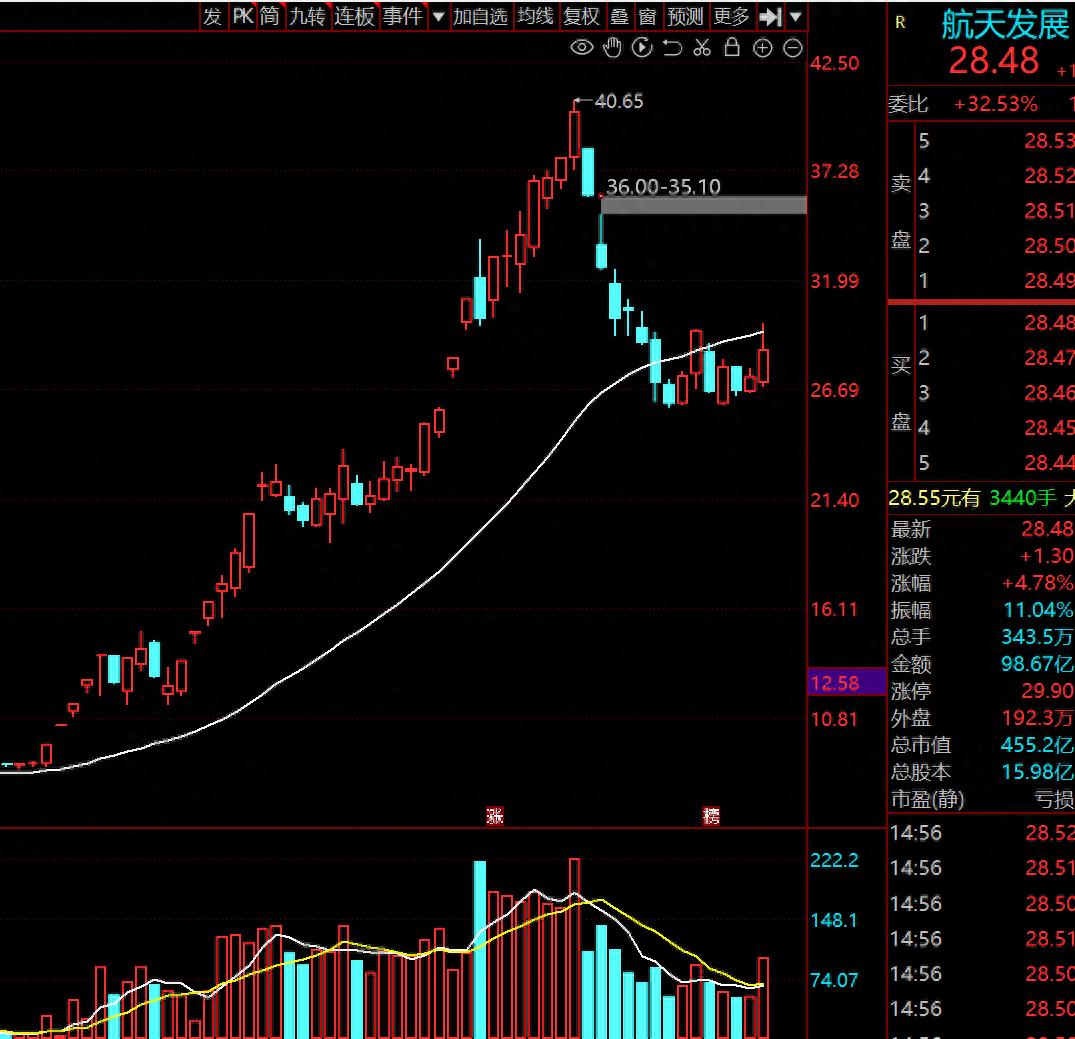Toggle 均线 moving averages
The image size is (1075, 1039).
point(535,16)
